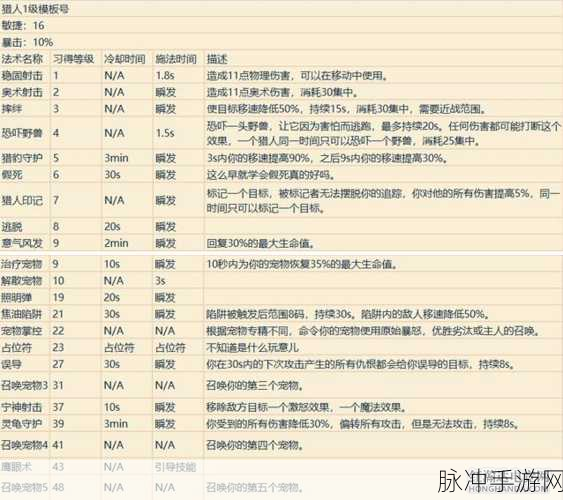This screenshot has height=500, width=563.
Task: Select the 摔绊 spell name cell
Action: point(12,109)
